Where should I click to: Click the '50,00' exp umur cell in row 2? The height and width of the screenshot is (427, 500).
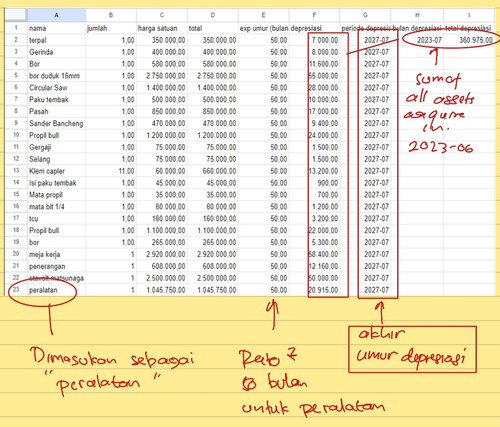click(264, 40)
